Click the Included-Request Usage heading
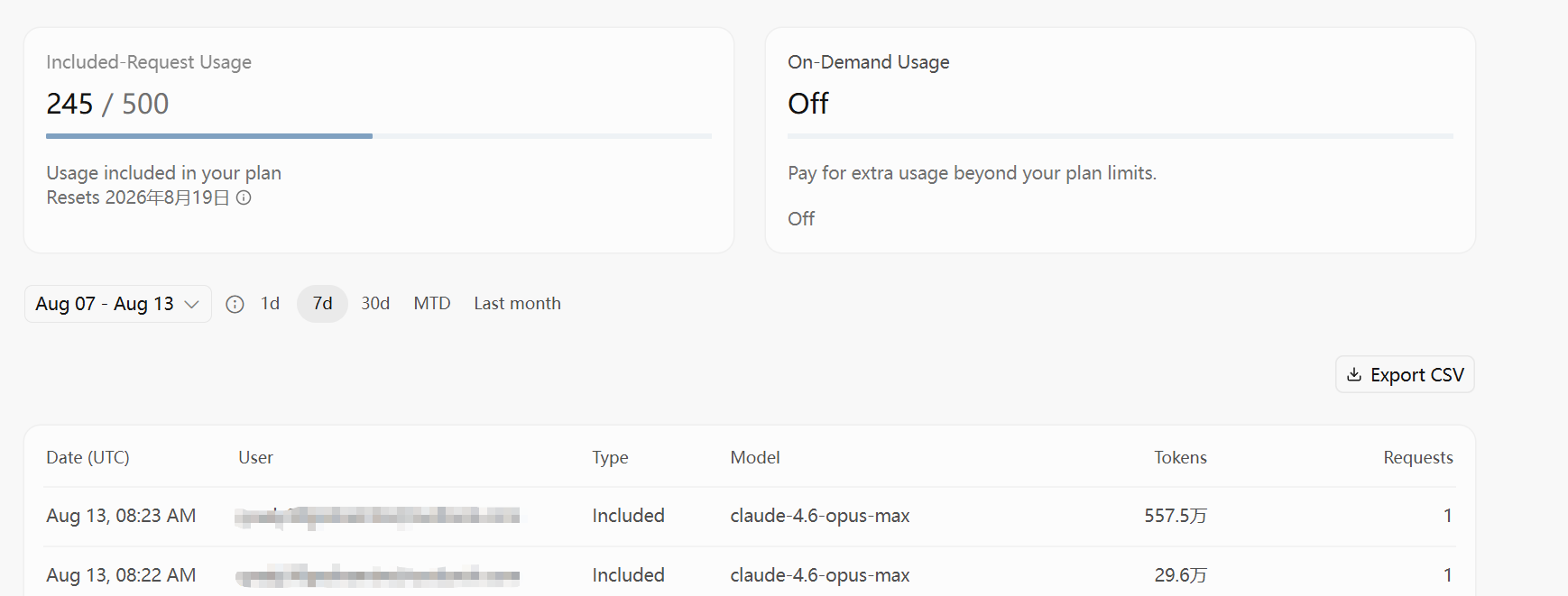The height and width of the screenshot is (596, 1568). click(x=149, y=62)
